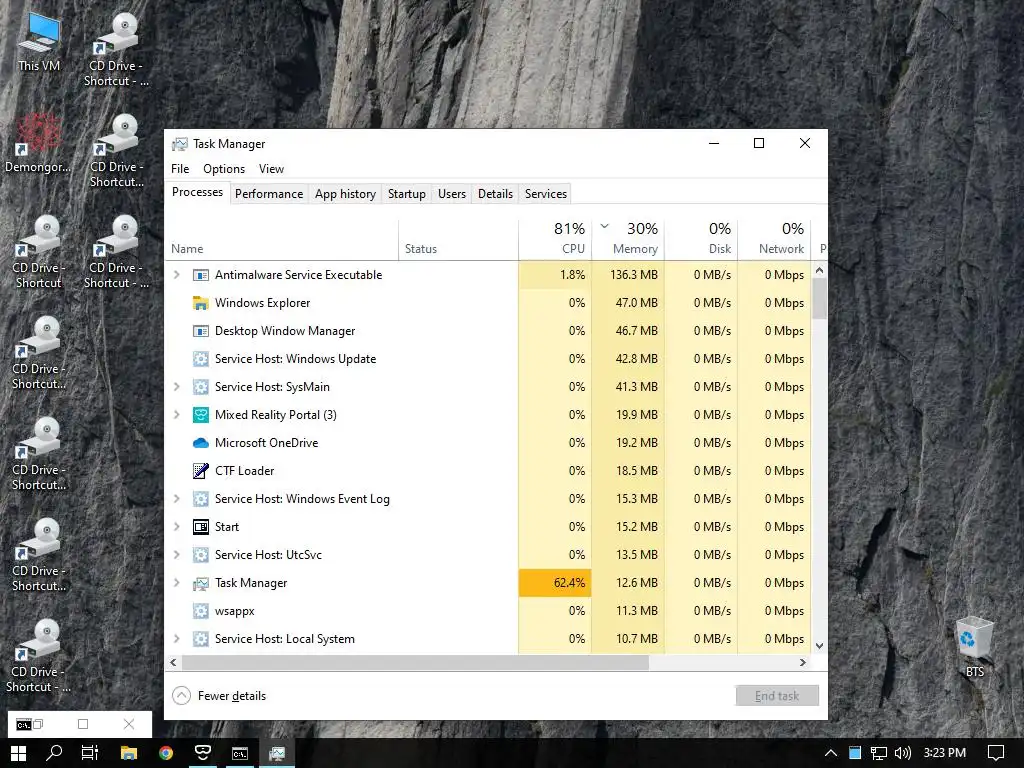Click the wsappx process gear icon
Viewport: 1024px width, 768px height.
(200, 611)
